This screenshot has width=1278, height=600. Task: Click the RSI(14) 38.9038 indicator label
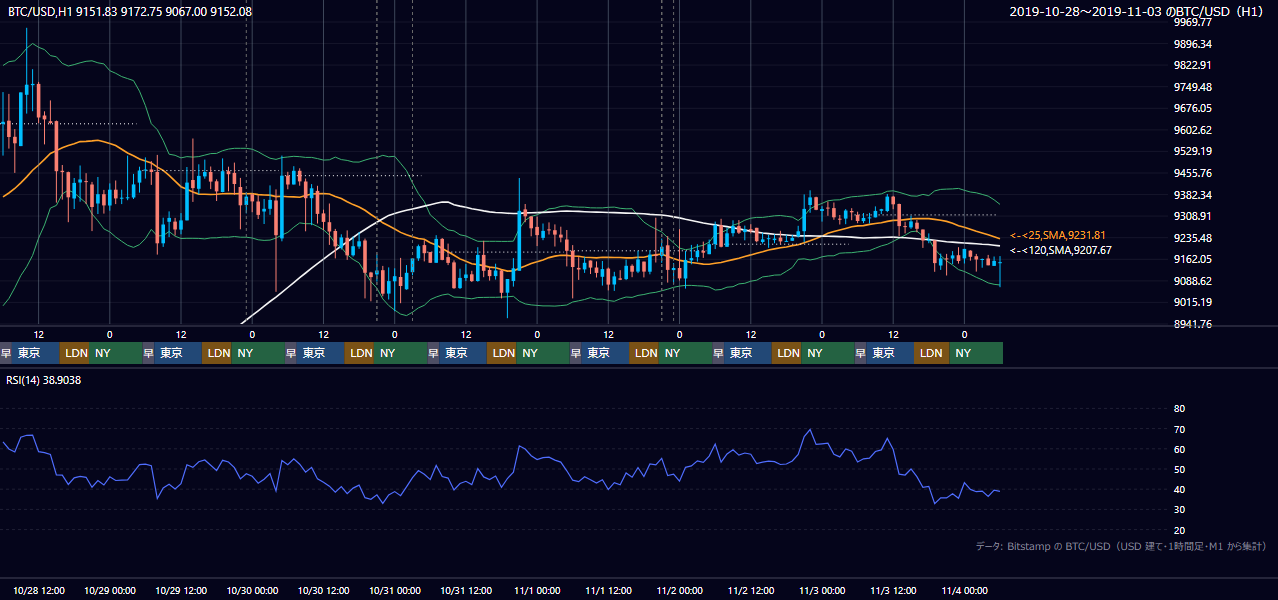(x=44, y=380)
